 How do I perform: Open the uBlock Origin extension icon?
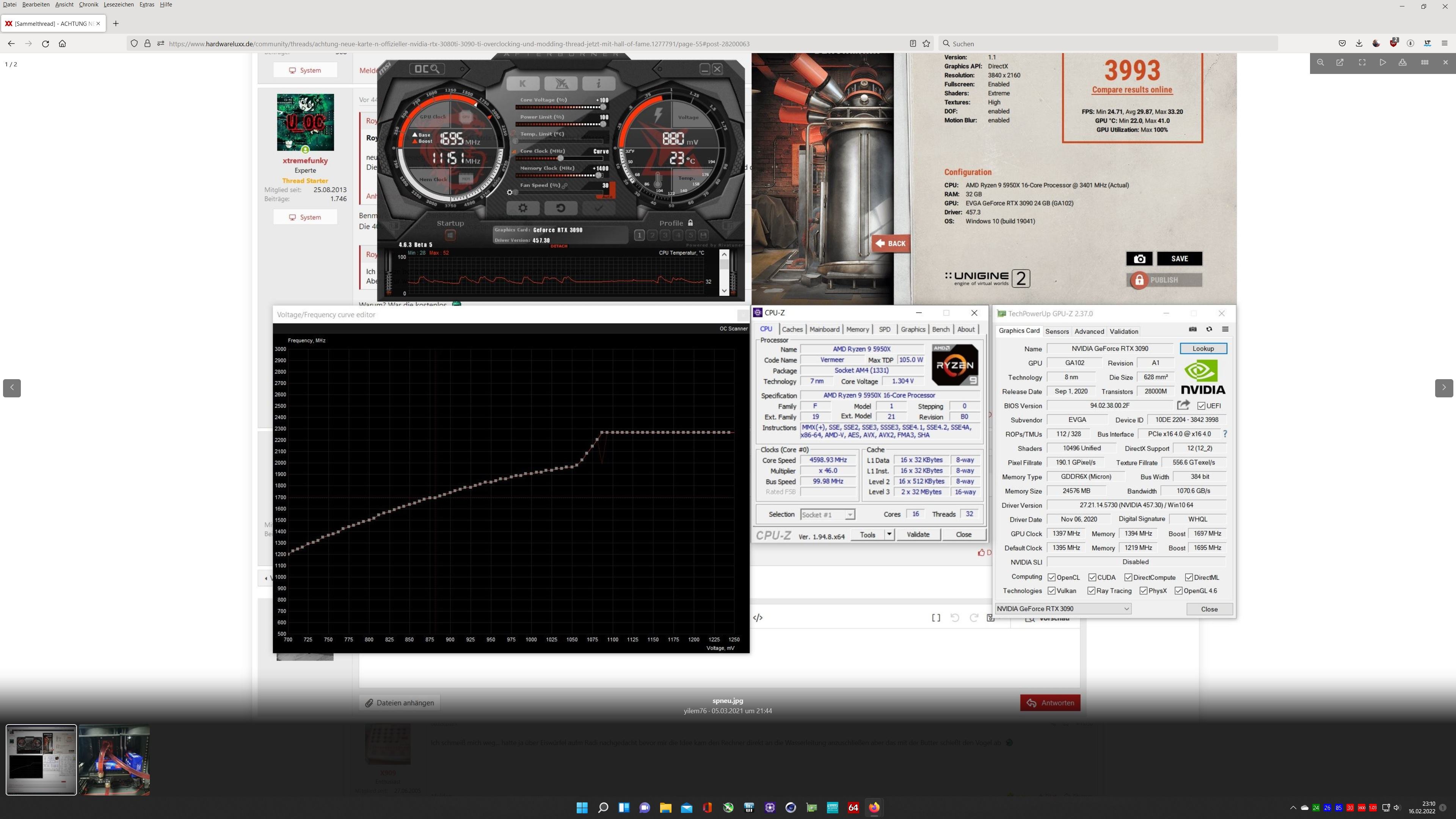click(1394, 43)
